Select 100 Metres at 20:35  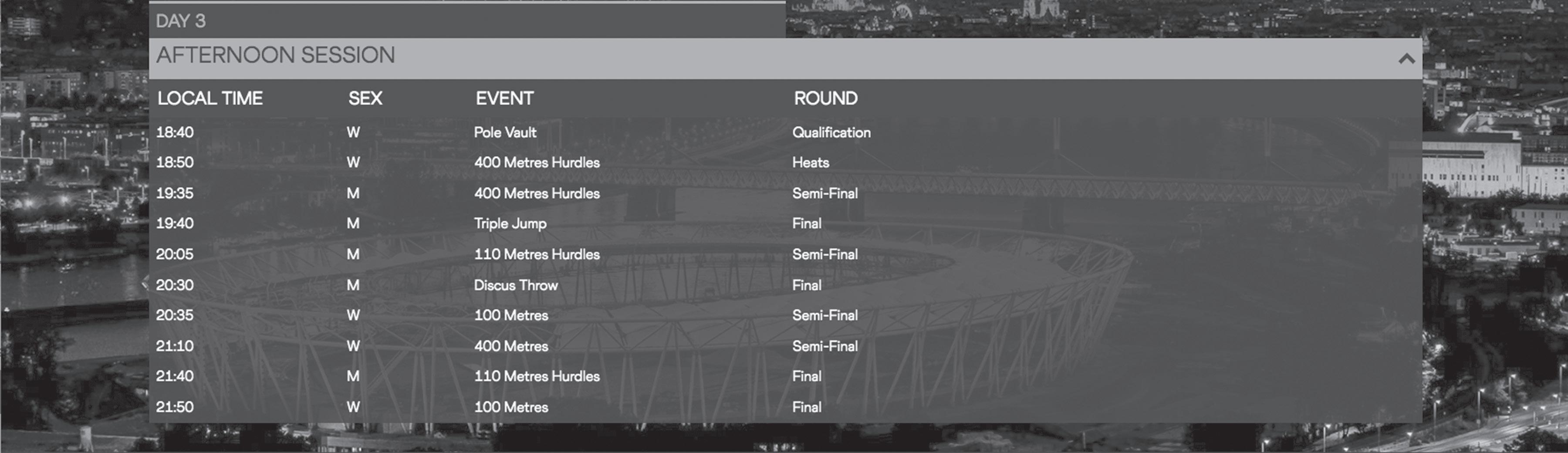(511, 315)
